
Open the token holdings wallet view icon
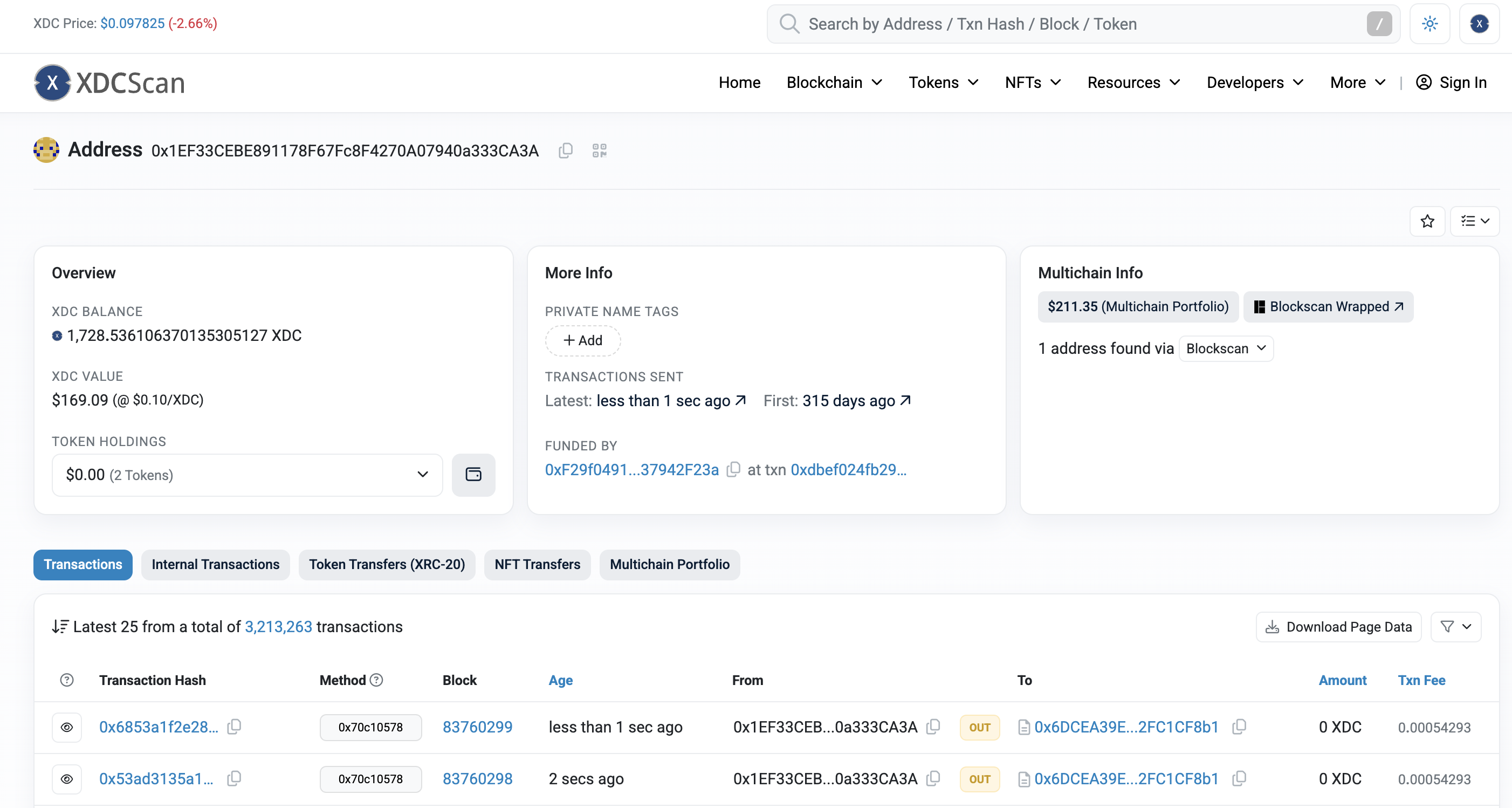pyautogui.click(x=473, y=475)
